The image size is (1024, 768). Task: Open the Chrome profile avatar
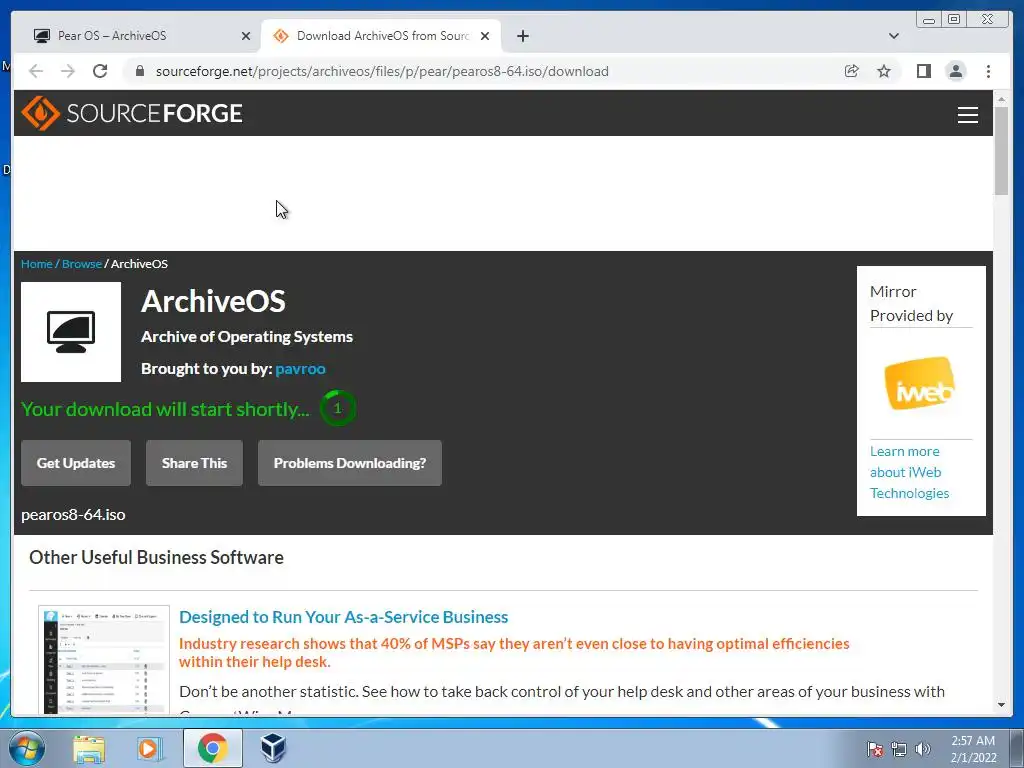[x=955, y=71]
